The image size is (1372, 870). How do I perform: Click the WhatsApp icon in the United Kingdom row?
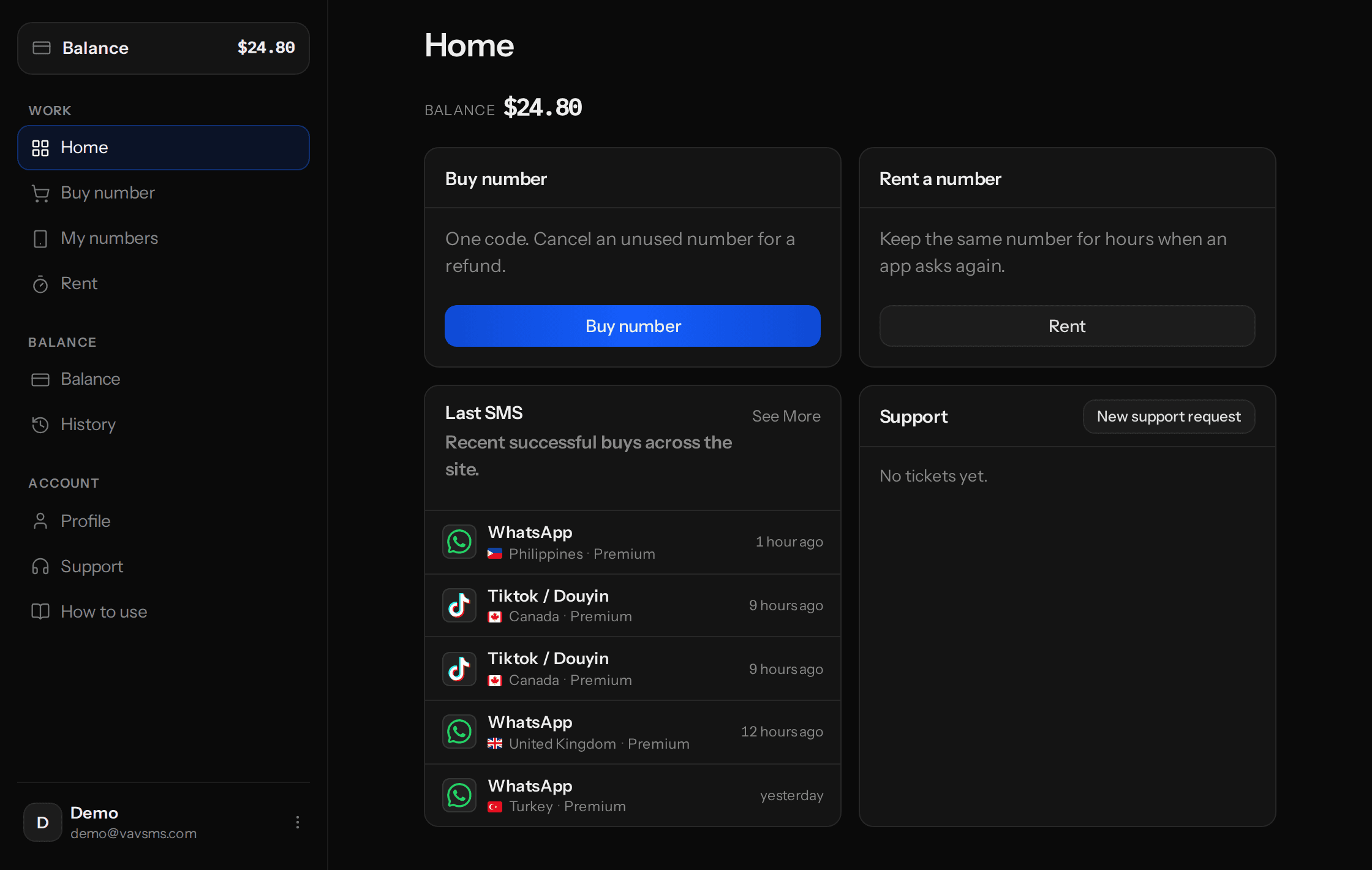(459, 732)
